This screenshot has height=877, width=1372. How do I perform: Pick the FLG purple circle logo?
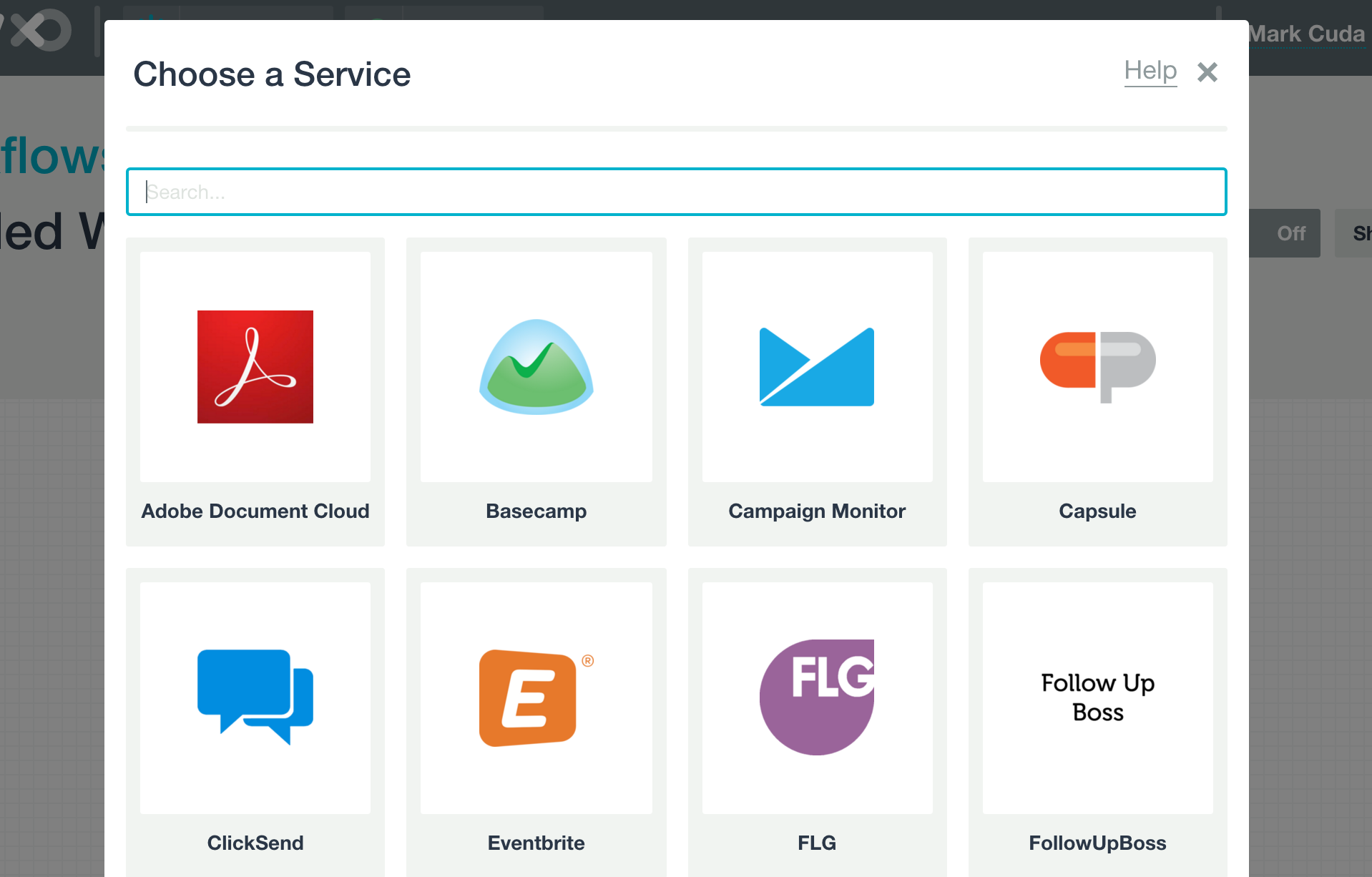pos(817,697)
